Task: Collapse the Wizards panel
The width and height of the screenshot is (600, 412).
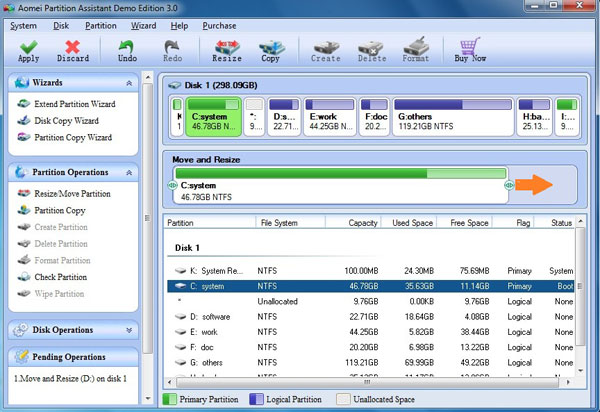Action: pos(129,83)
